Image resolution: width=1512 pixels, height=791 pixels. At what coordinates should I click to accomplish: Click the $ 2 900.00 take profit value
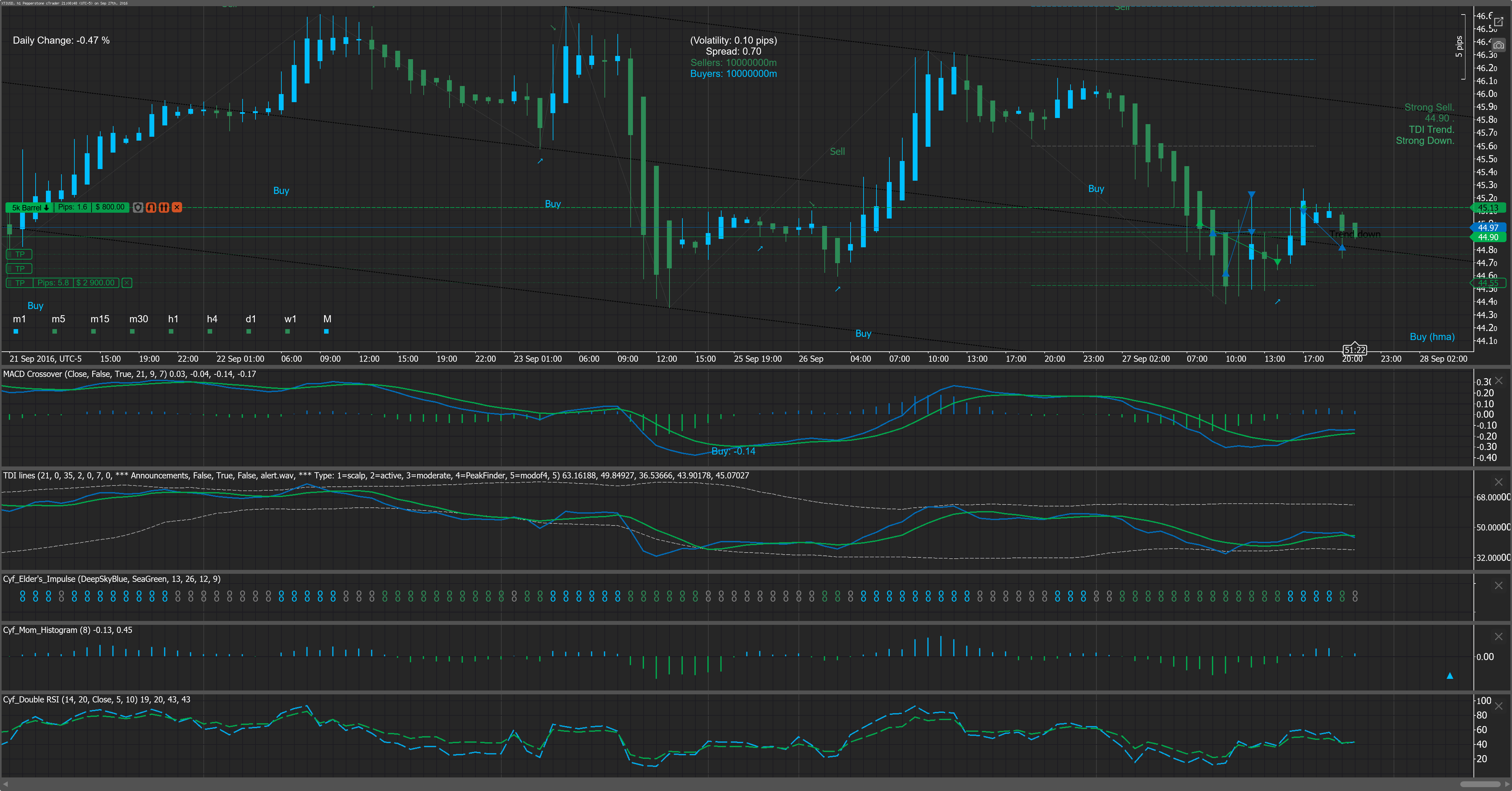(96, 283)
